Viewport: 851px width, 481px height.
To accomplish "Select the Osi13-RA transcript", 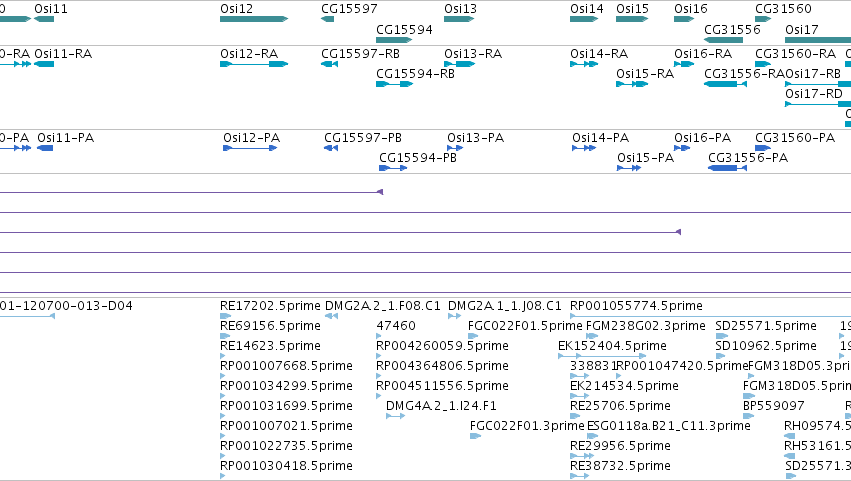I will pos(460,64).
